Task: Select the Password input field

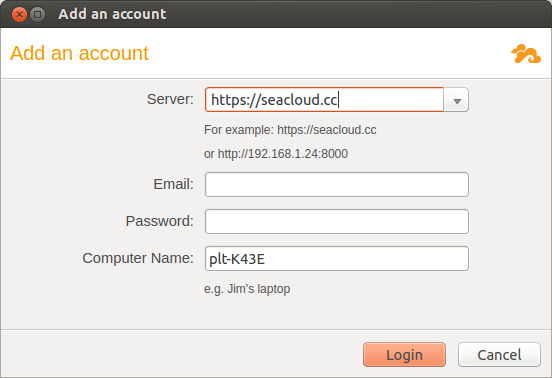Action: pyautogui.click(x=337, y=221)
